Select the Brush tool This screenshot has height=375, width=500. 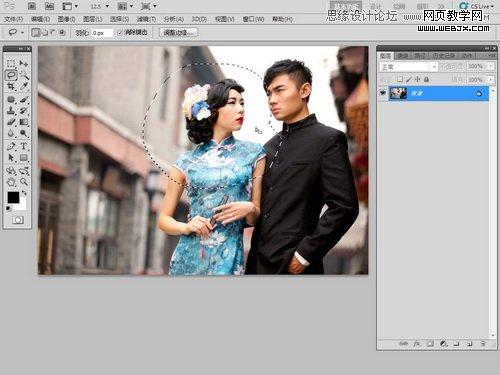(x=24, y=100)
